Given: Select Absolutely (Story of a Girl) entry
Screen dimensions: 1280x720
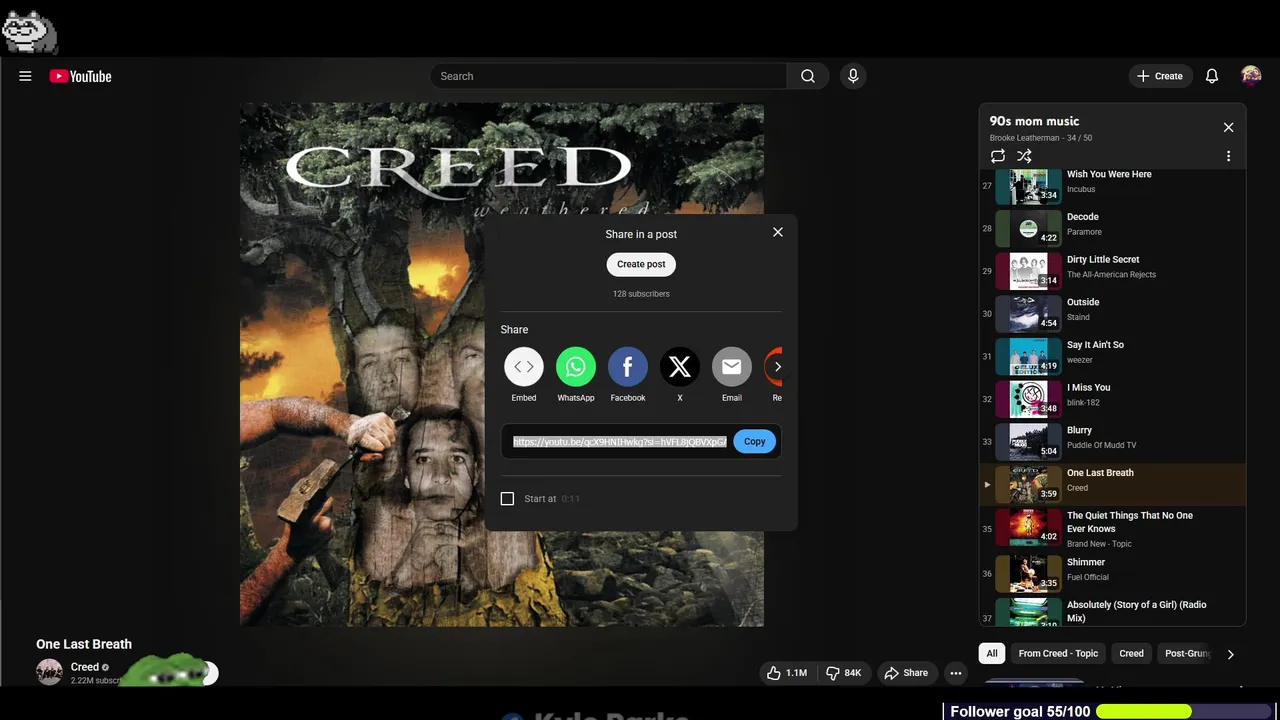Looking at the screenshot, I should (1112, 611).
